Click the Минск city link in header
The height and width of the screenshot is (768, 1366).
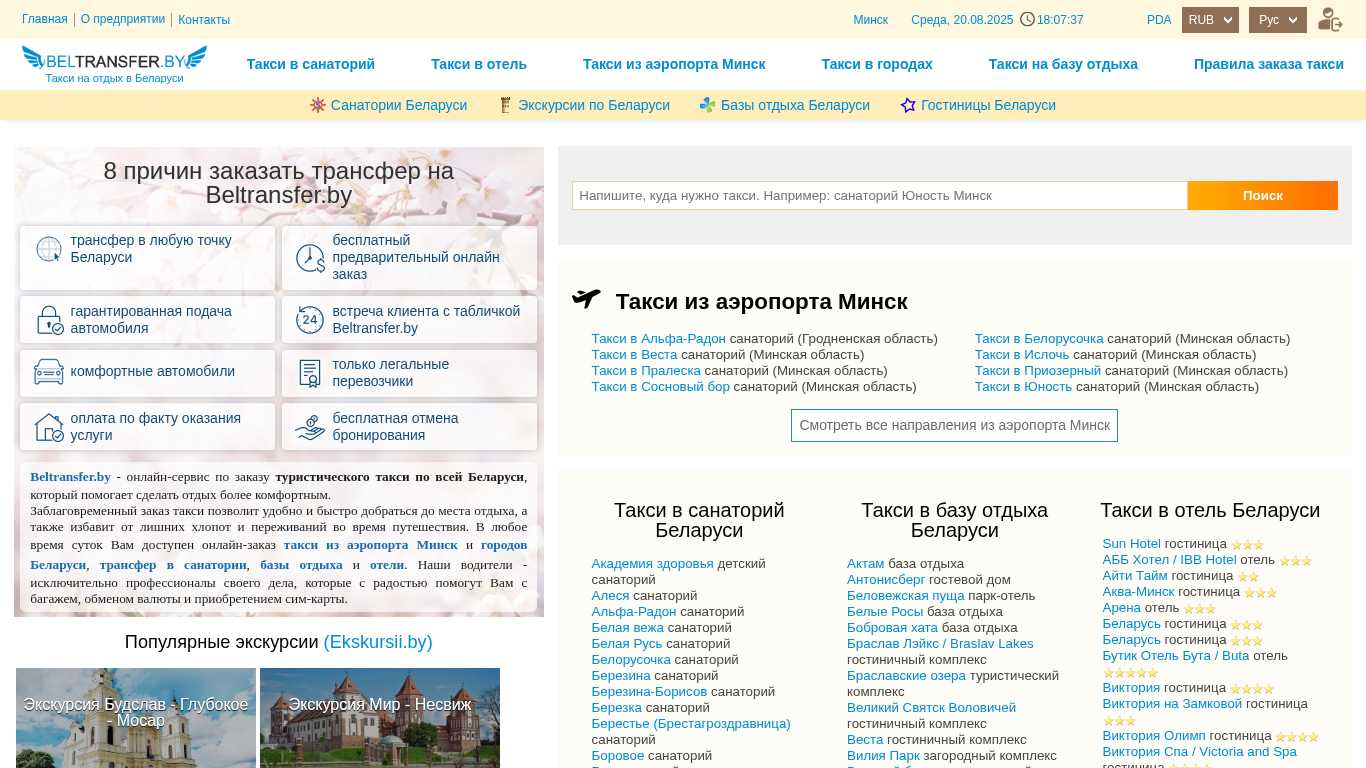pos(870,20)
